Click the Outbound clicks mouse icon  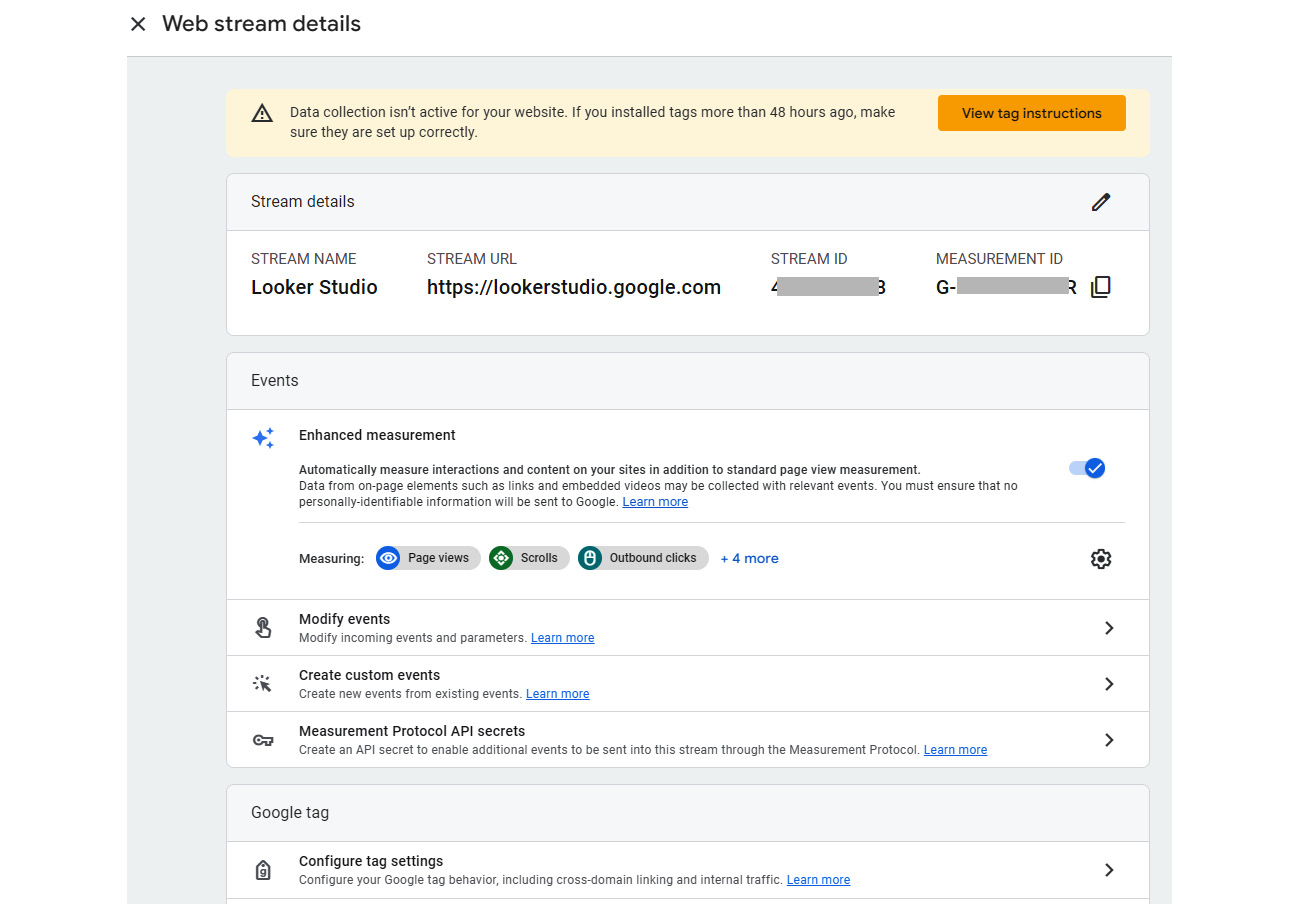point(590,558)
